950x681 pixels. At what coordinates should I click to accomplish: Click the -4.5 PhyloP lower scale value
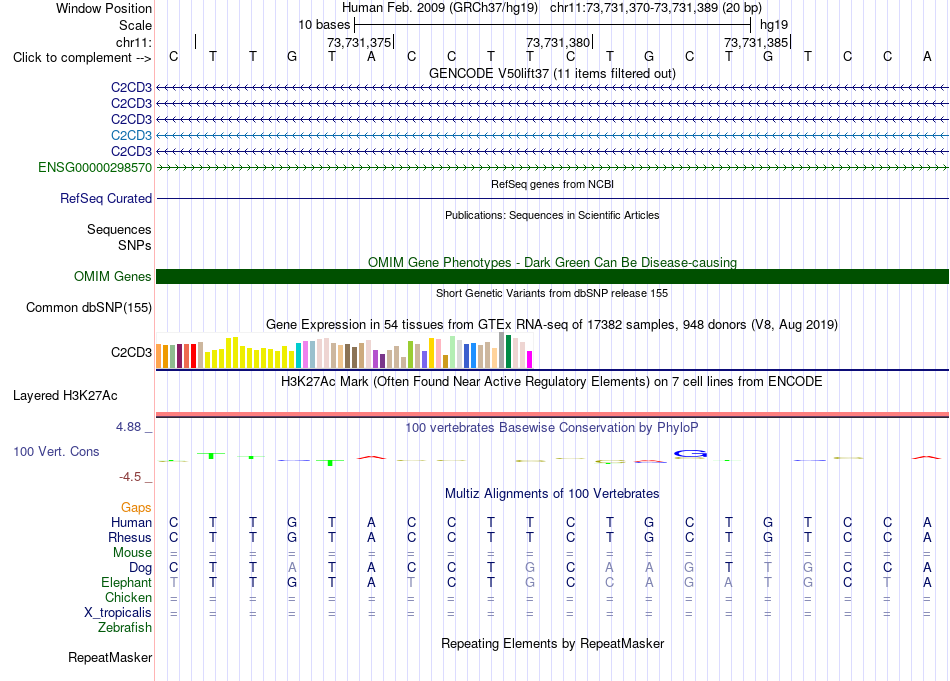tap(130, 477)
